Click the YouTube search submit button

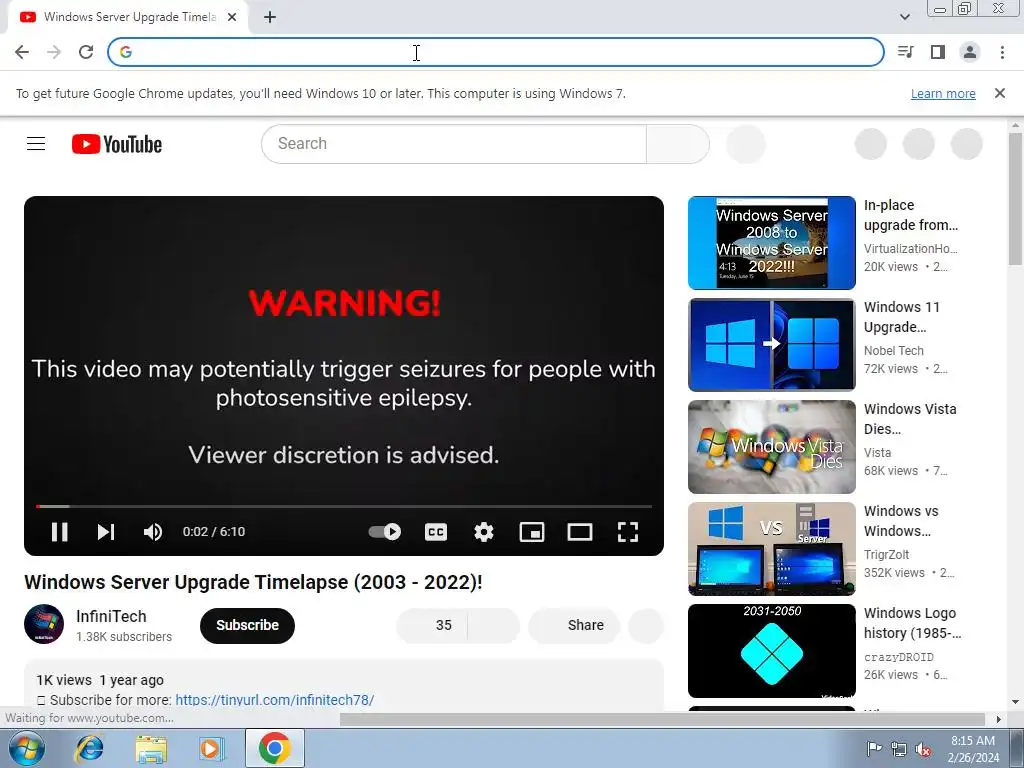point(677,144)
